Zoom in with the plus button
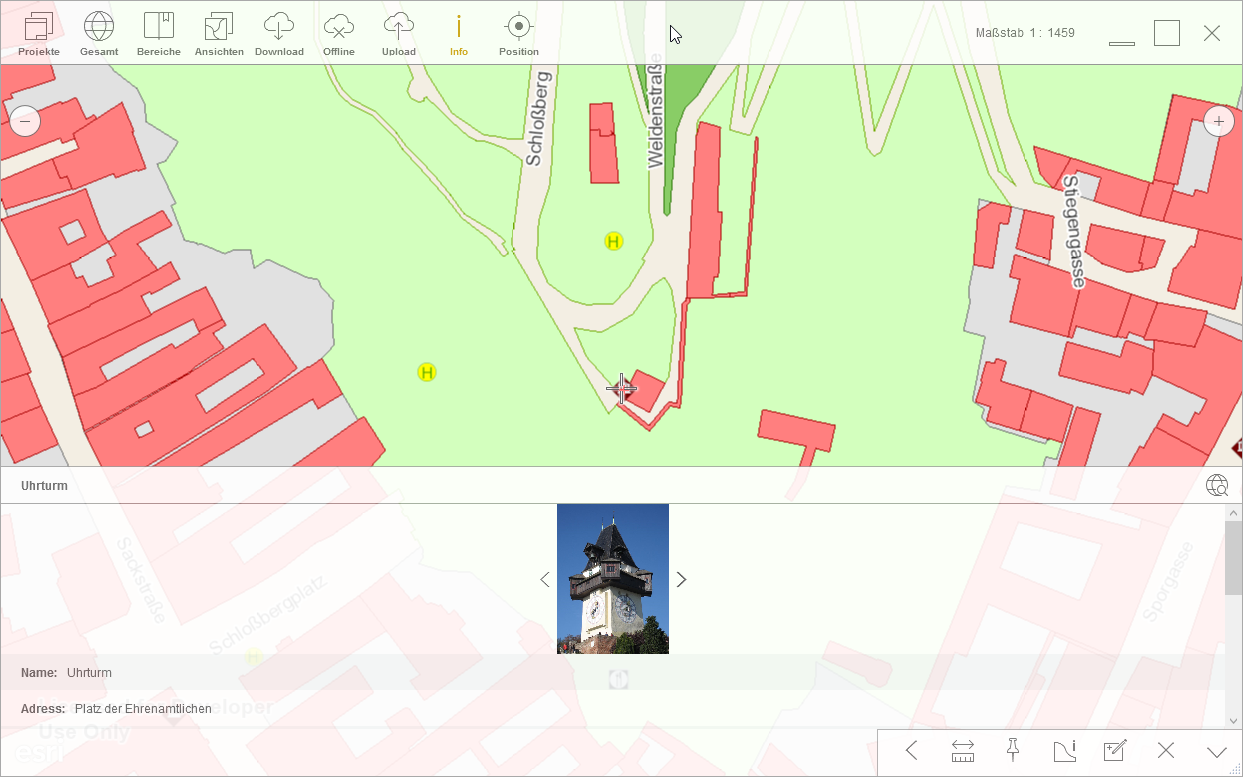This screenshot has height=777, width=1243. click(x=1218, y=122)
